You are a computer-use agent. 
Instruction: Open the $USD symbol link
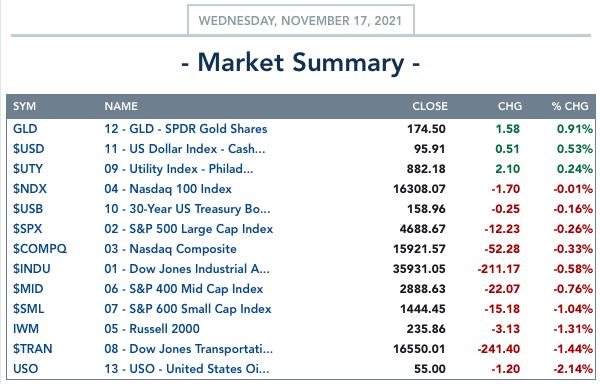28,148
